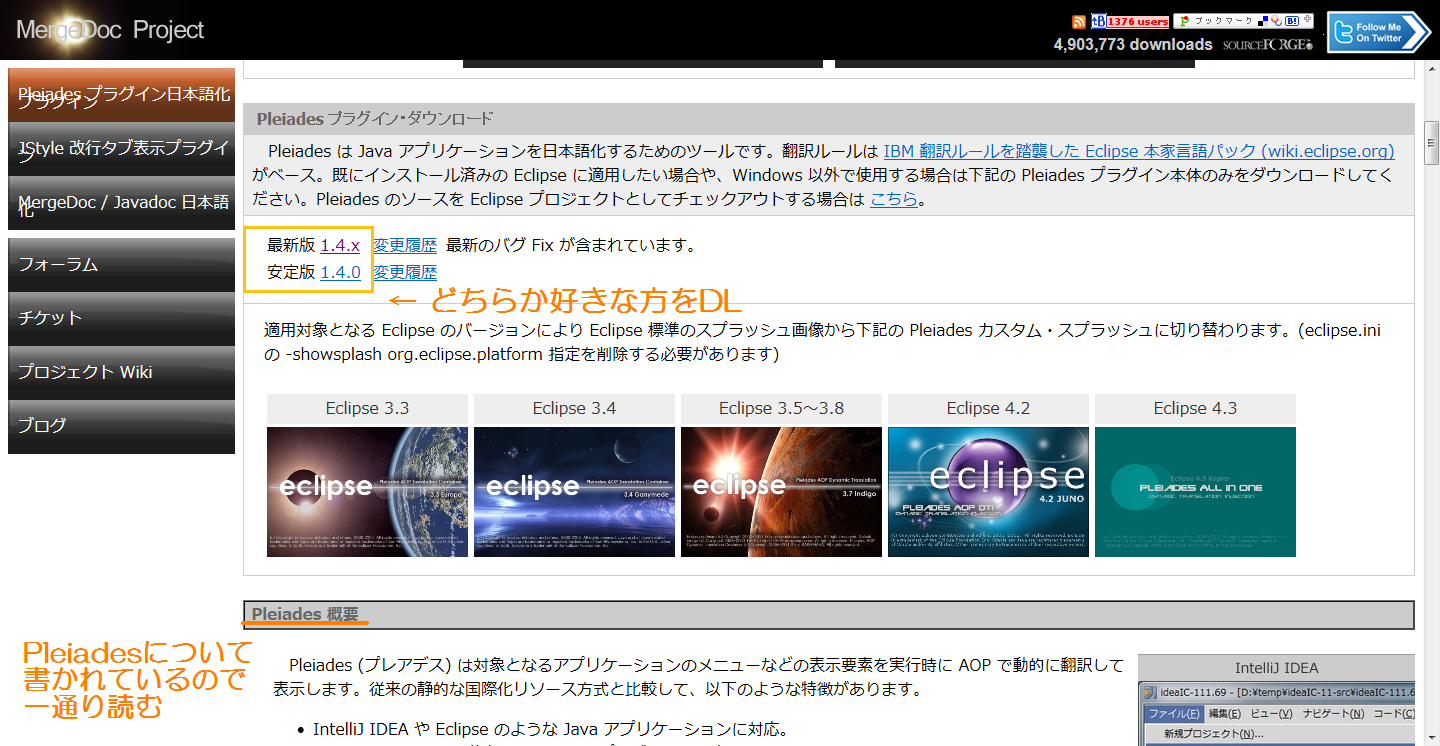Viewport: 1440px width, 746px height.
Task: Click the IntelliJ IDEA screenshot image
Action: 1276,714
